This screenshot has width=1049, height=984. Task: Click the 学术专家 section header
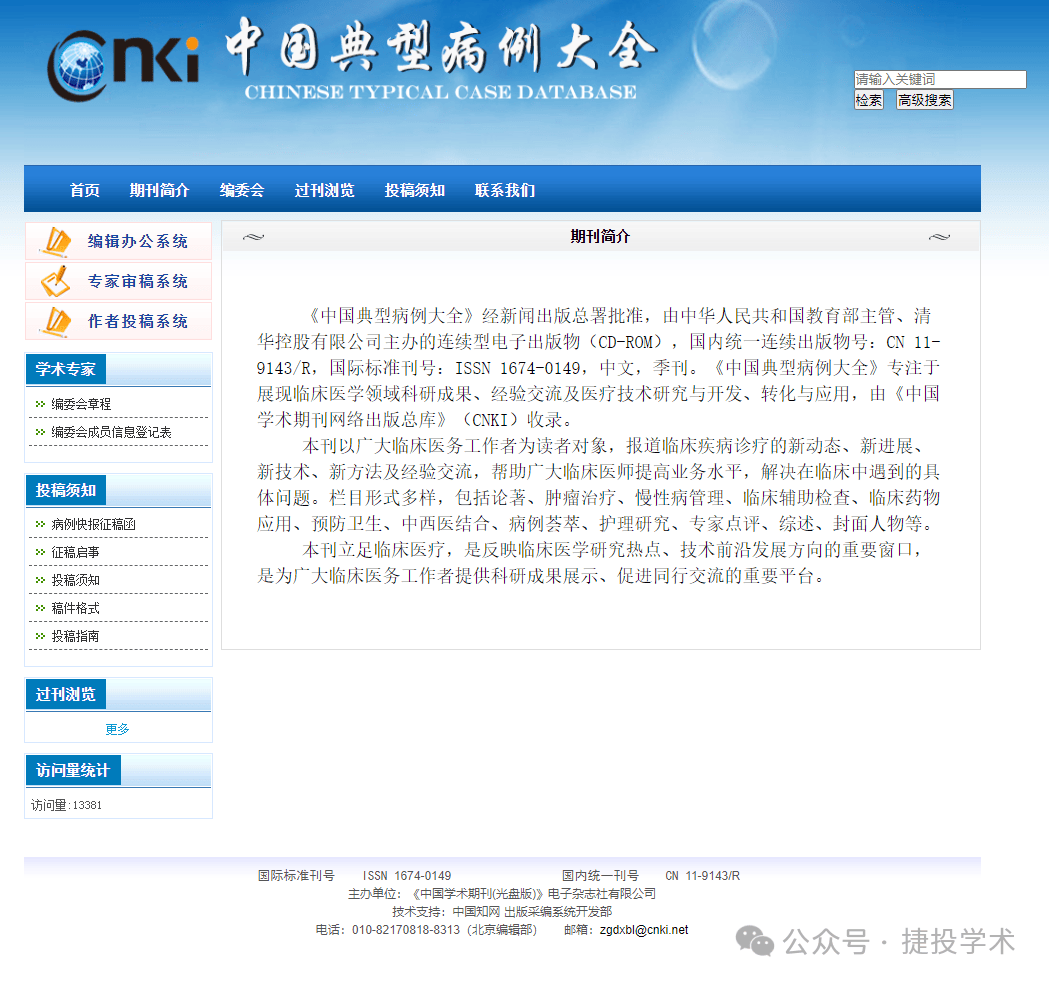66,369
